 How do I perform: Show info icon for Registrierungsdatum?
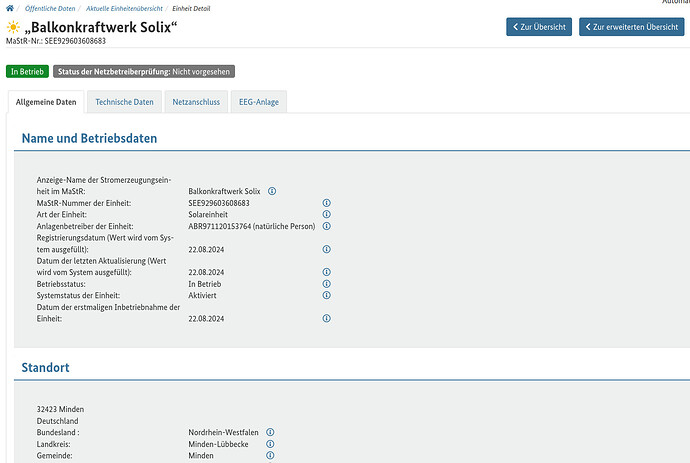coord(327,249)
